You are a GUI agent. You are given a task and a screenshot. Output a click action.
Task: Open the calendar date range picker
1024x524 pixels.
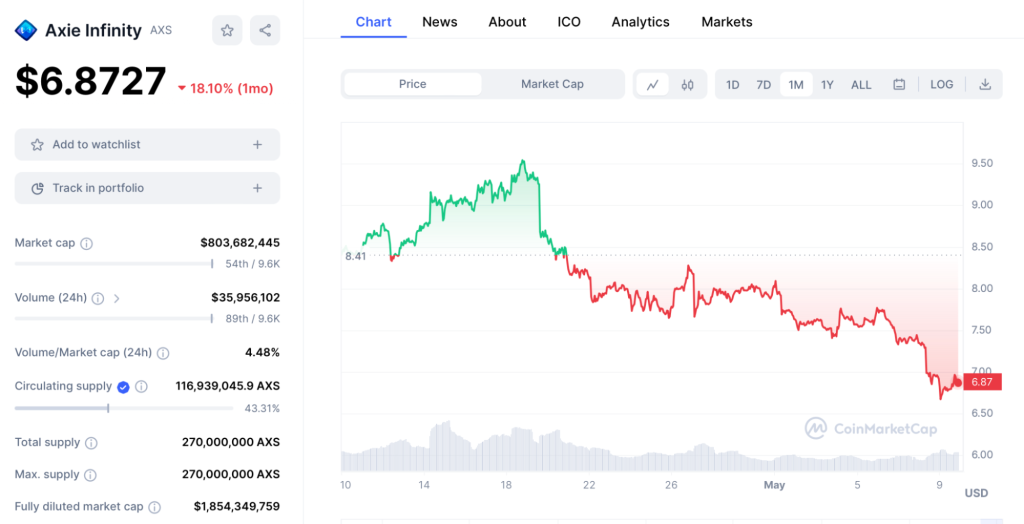[899, 84]
